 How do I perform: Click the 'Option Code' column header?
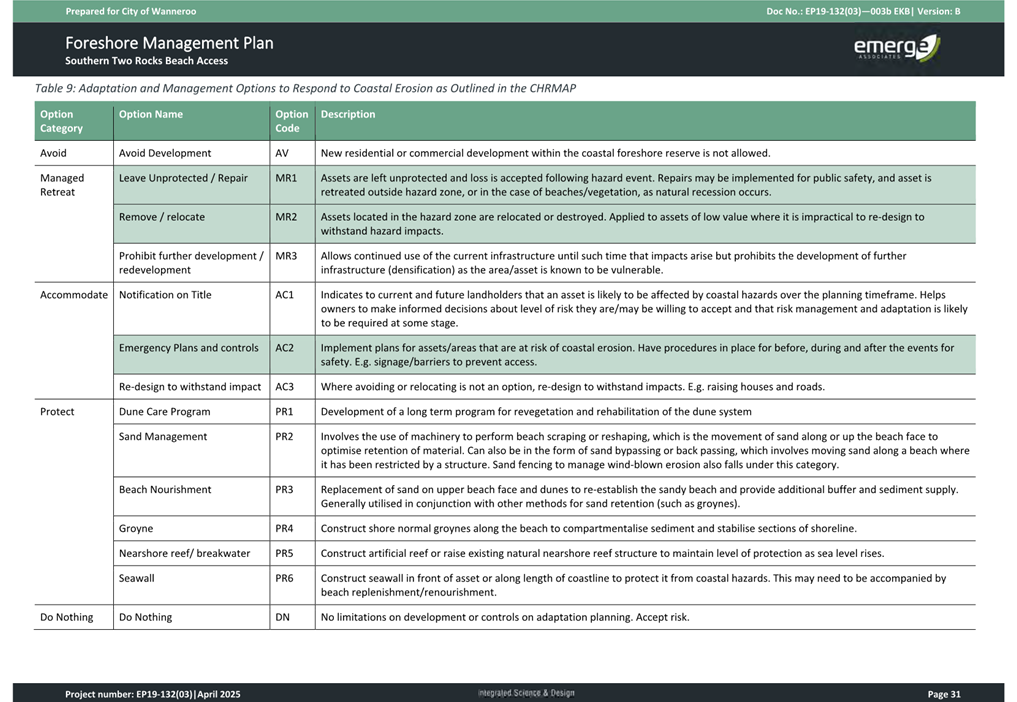point(292,121)
